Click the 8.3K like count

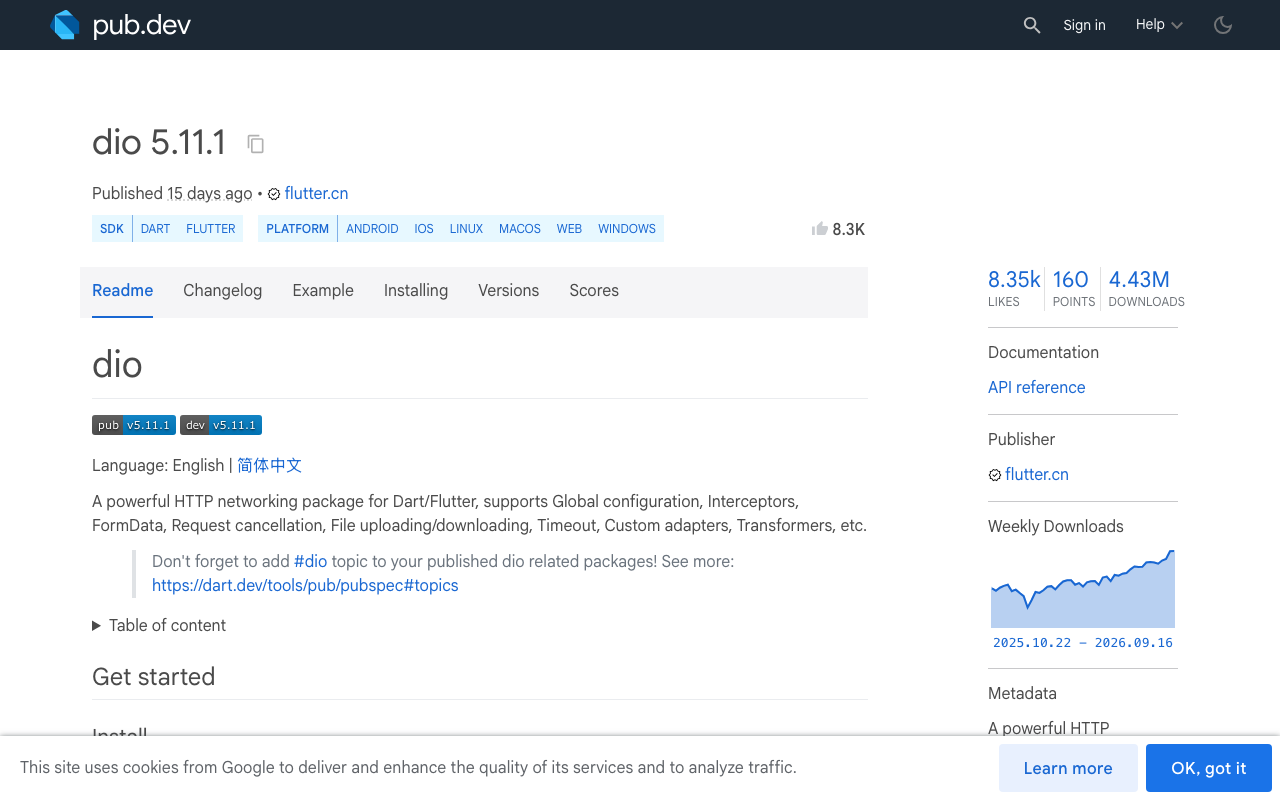848,230
